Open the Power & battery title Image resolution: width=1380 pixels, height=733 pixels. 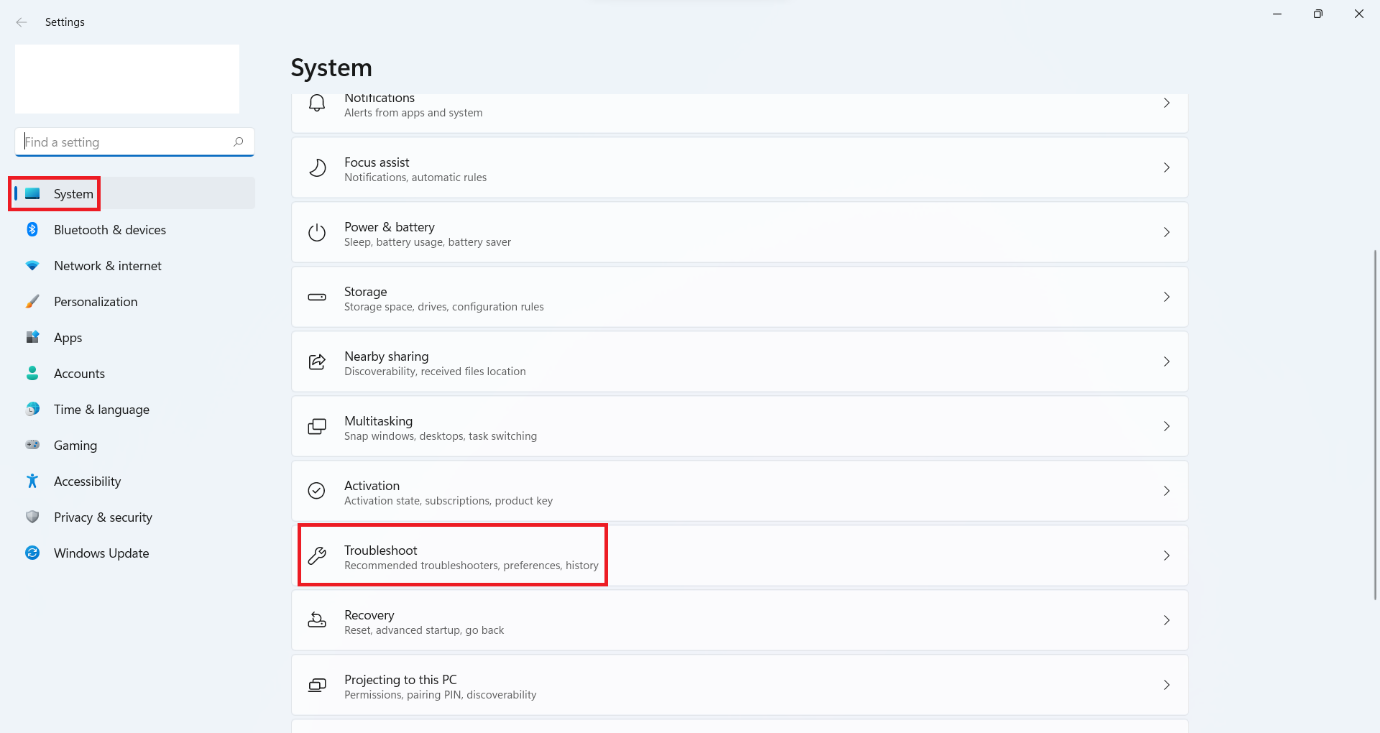(389, 227)
